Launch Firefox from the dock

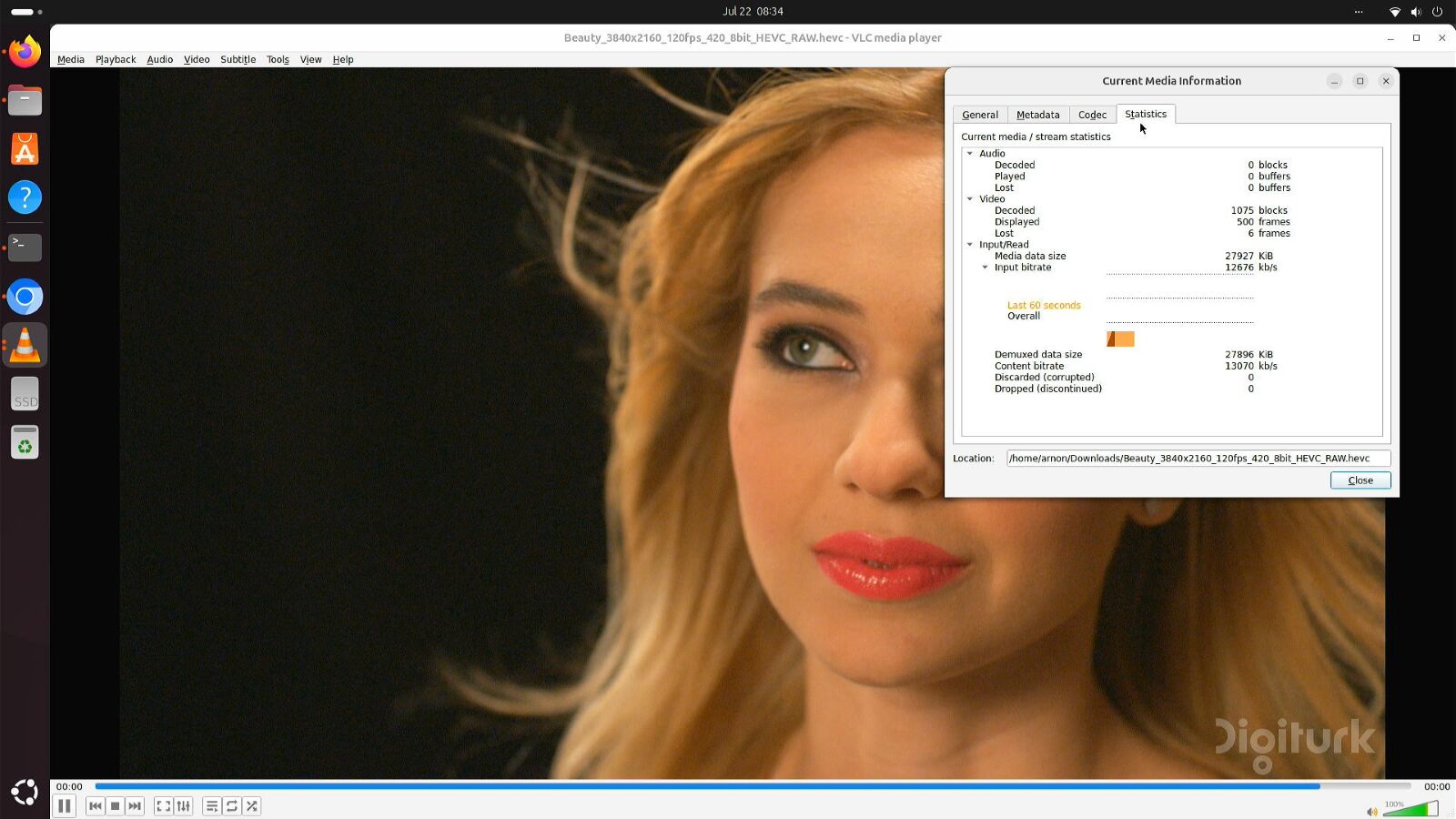pyautogui.click(x=25, y=51)
